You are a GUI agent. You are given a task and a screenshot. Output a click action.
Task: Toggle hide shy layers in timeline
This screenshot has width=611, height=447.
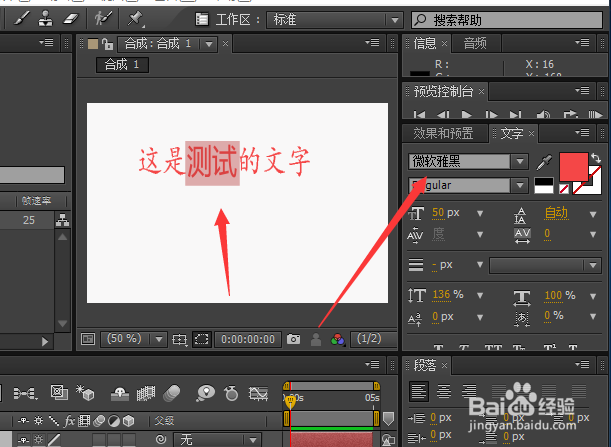point(120,394)
